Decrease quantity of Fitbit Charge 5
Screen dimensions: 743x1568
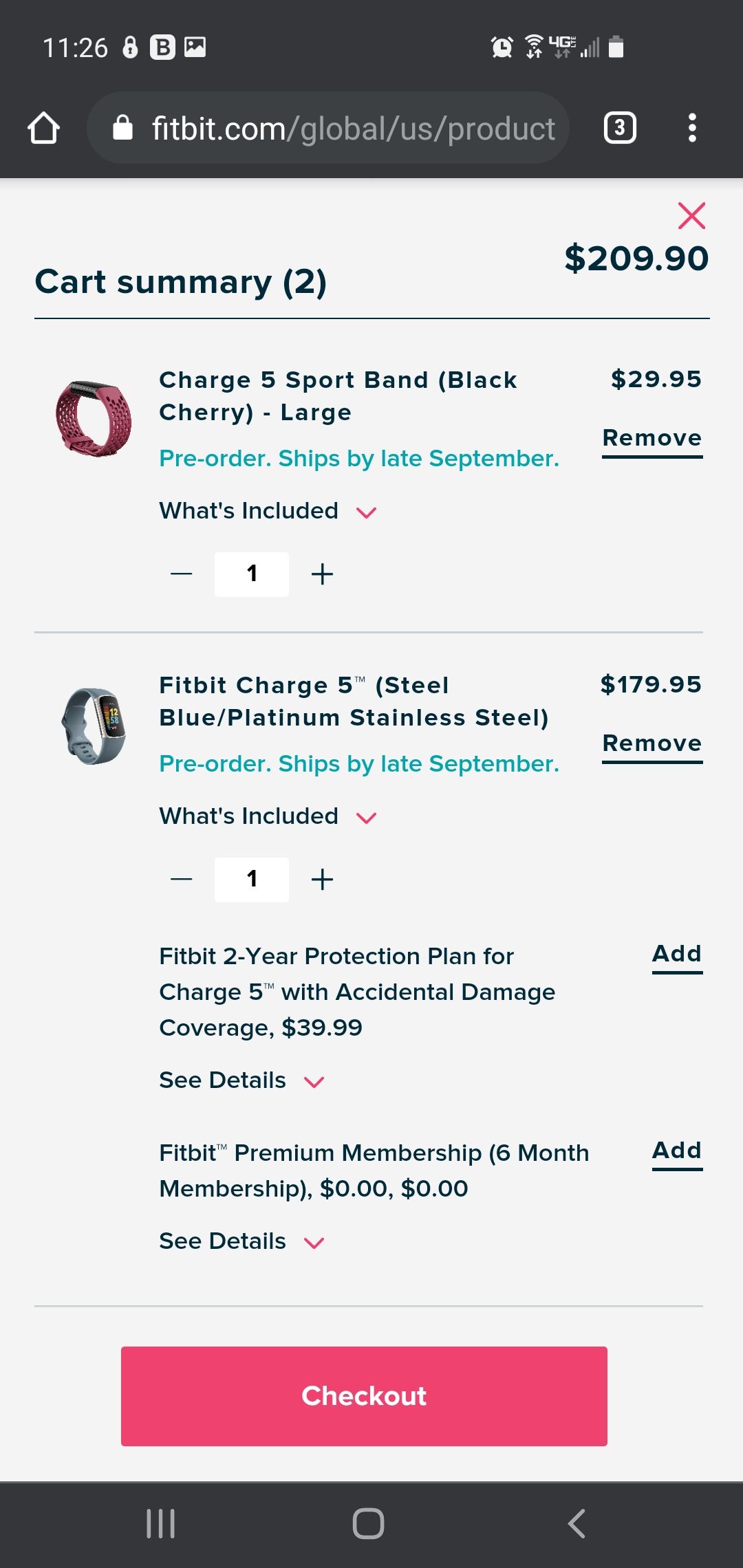pyautogui.click(x=182, y=880)
